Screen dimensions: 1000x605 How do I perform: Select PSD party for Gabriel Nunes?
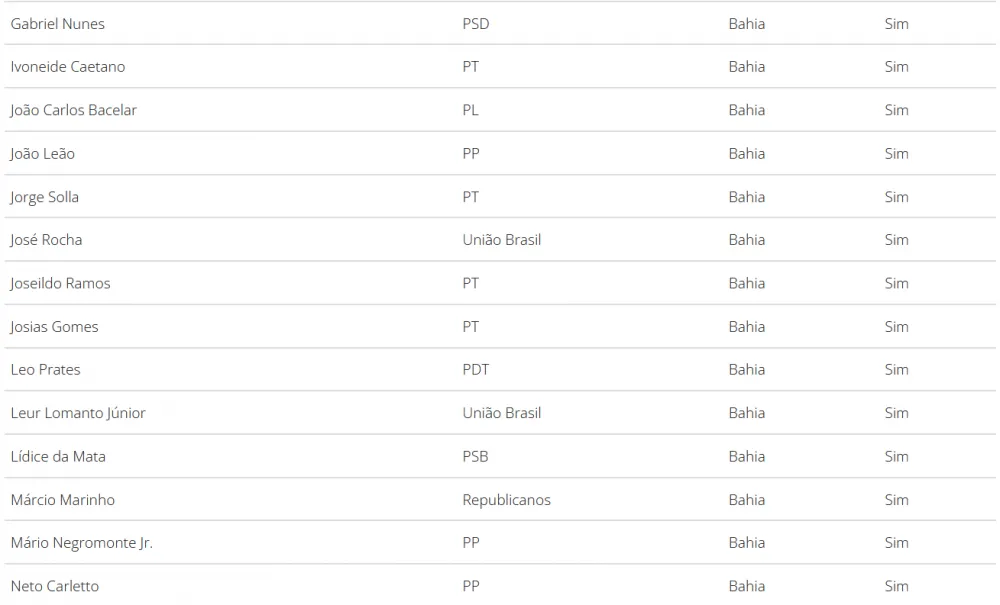click(476, 24)
